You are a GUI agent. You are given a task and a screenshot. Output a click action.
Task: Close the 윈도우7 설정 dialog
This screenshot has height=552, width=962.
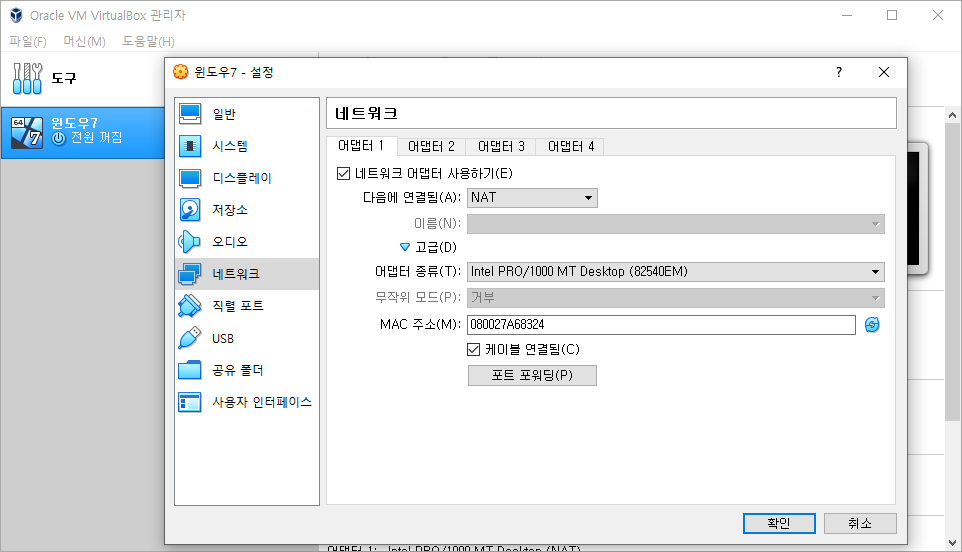(883, 72)
